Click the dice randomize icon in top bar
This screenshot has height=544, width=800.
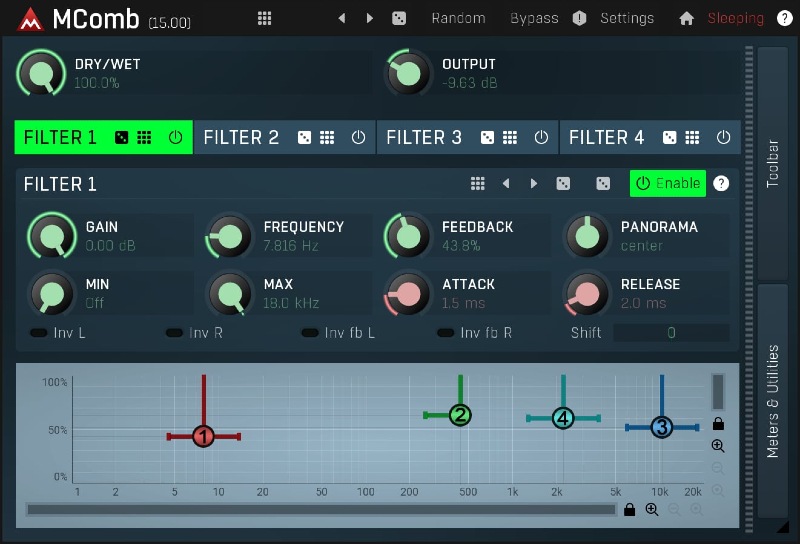[x=398, y=18]
